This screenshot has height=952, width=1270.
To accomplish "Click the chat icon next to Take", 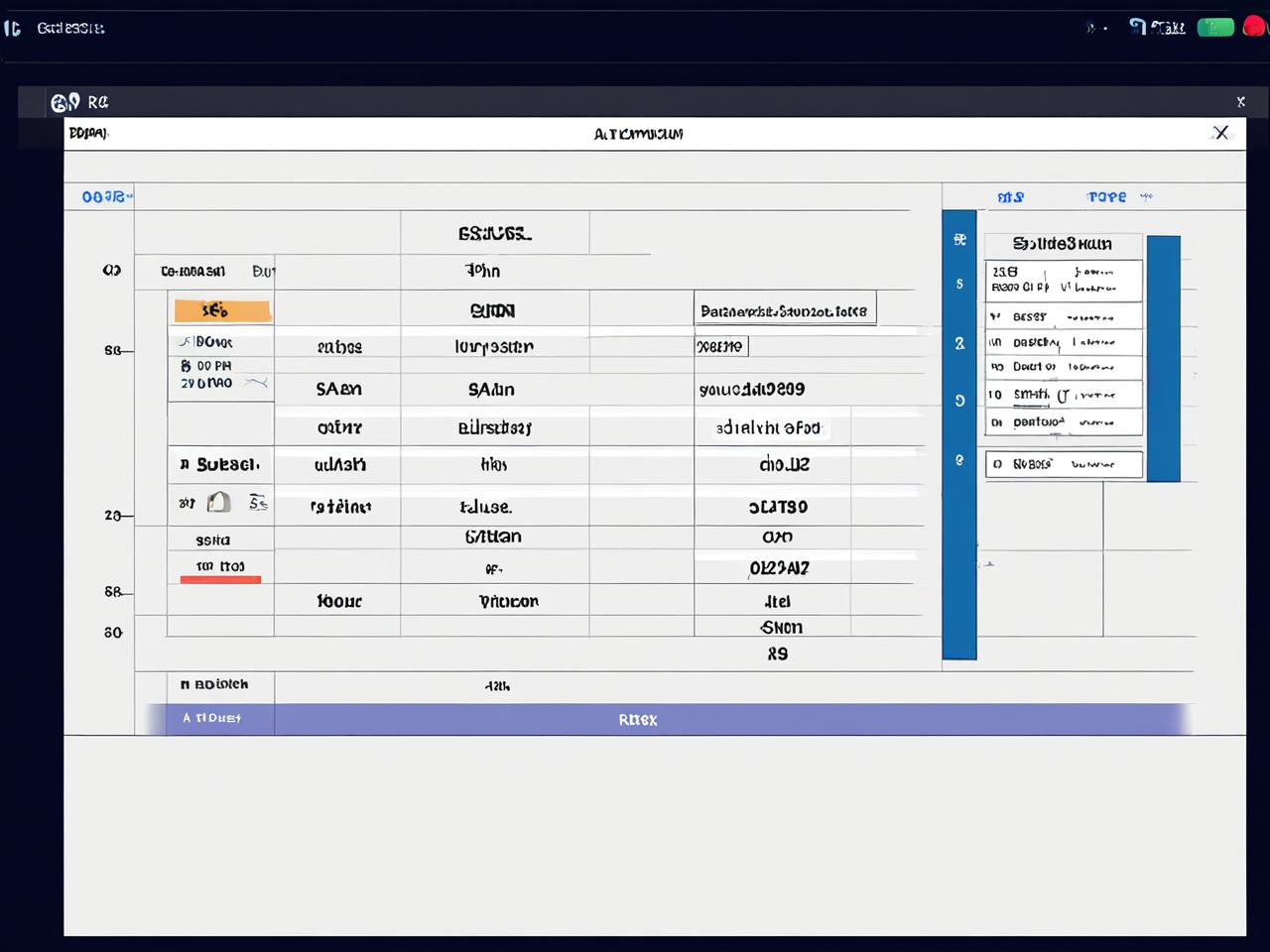I will [x=1137, y=27].
